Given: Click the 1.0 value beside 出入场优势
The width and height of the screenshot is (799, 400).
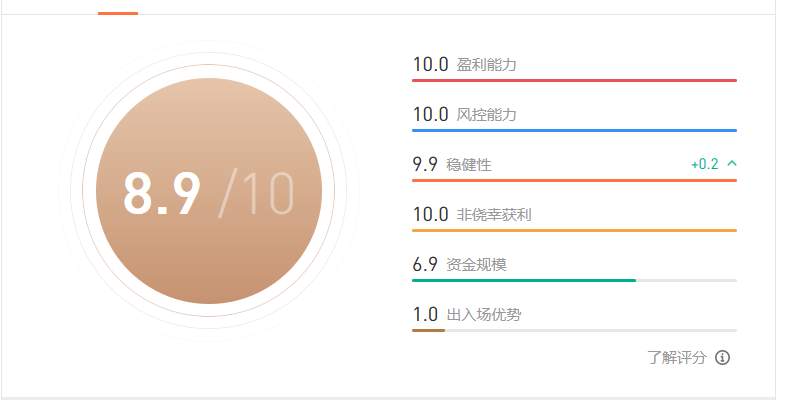Looking at the screenshot, I should 425,314.
